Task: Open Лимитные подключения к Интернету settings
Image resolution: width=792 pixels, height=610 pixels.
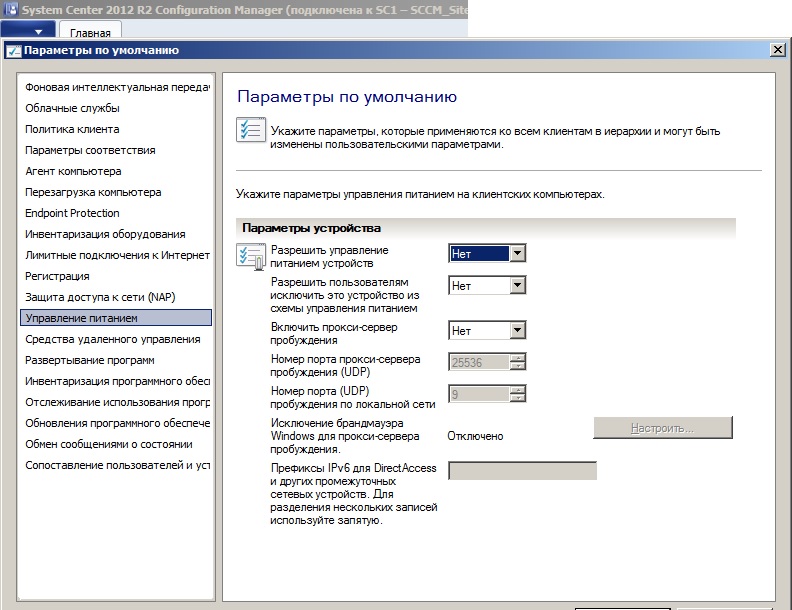Action: 117,255
